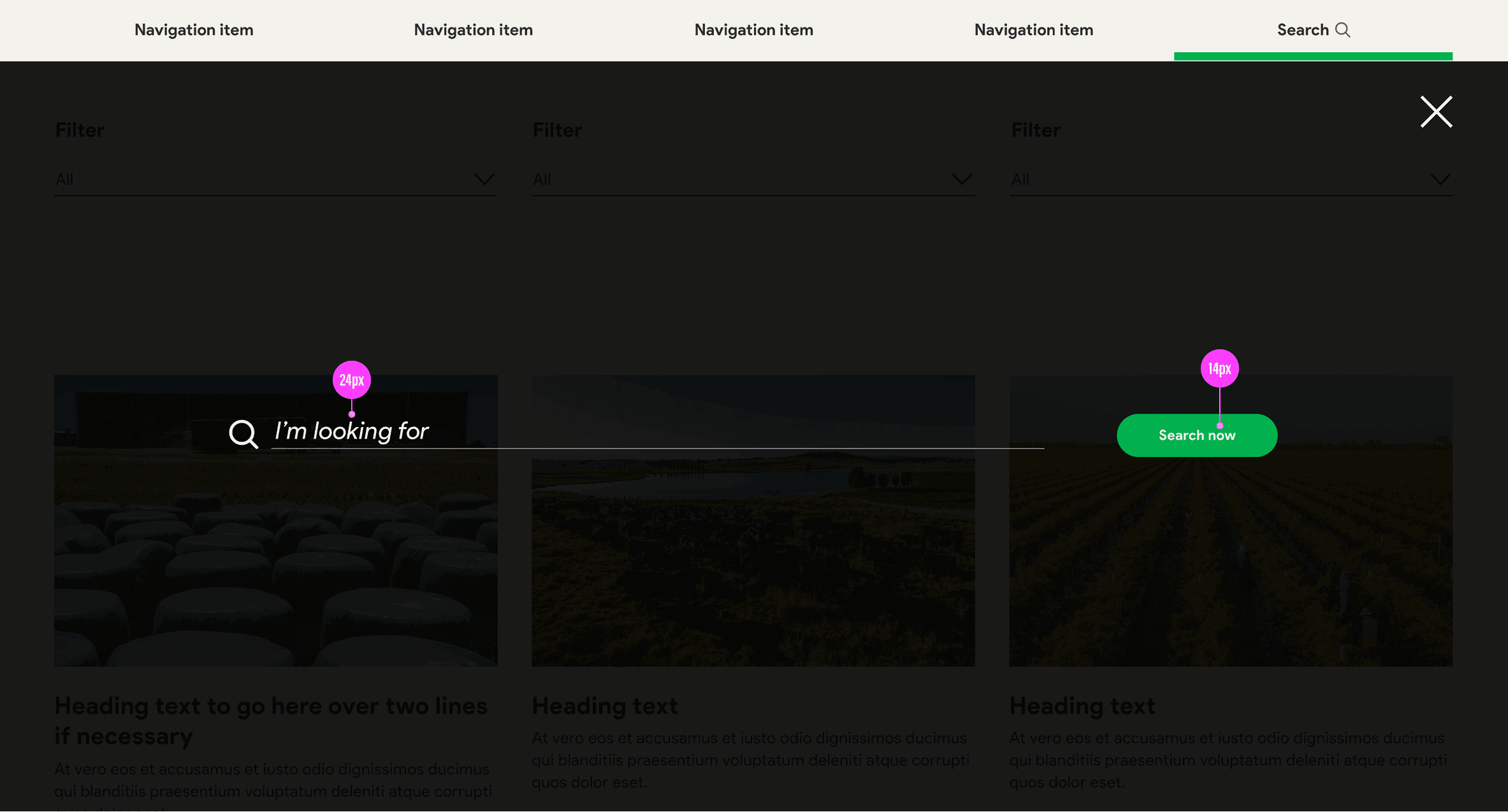
Task: Open the middle Filter dropdown chevron
Action: tap(961, 179)
